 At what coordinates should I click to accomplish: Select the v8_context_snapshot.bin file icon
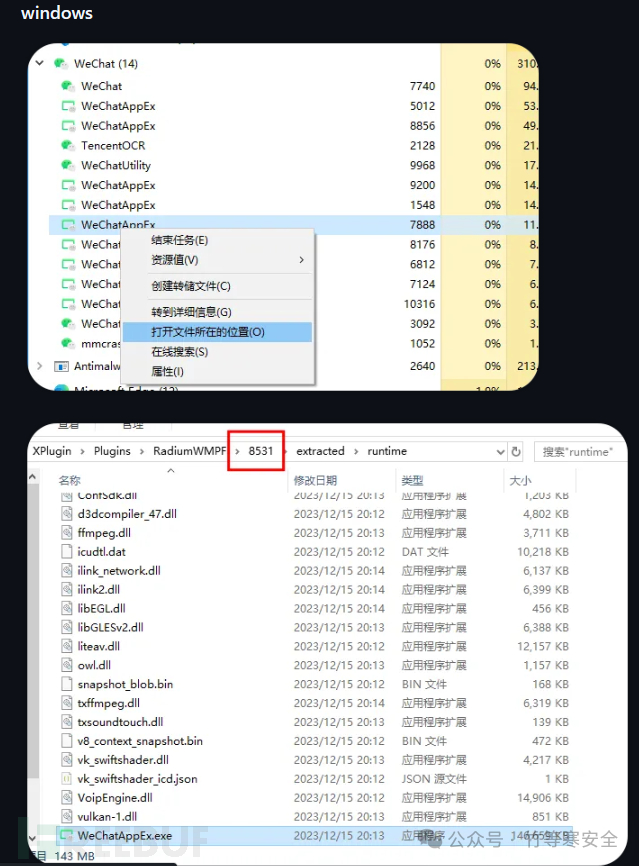pos(67,741)
